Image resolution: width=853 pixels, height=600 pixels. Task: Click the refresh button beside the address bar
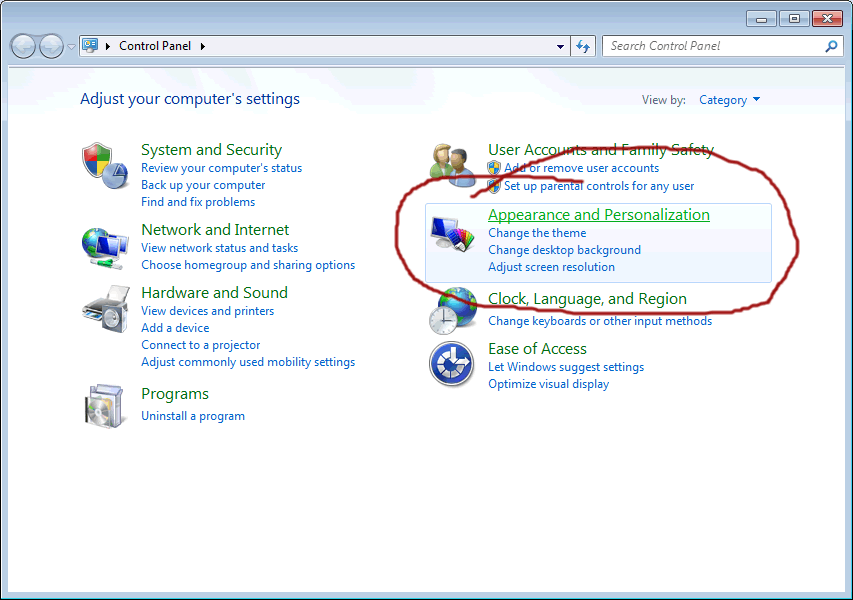click(x=583, y=46)
